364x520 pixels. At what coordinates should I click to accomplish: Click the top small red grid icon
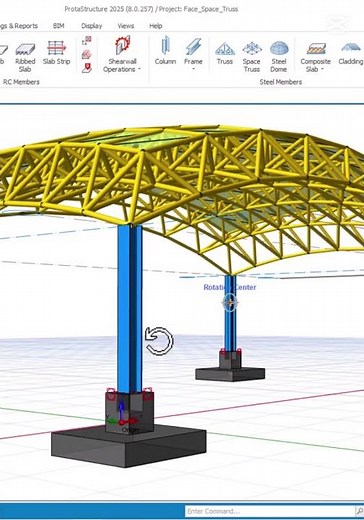[x=87, y=41]
